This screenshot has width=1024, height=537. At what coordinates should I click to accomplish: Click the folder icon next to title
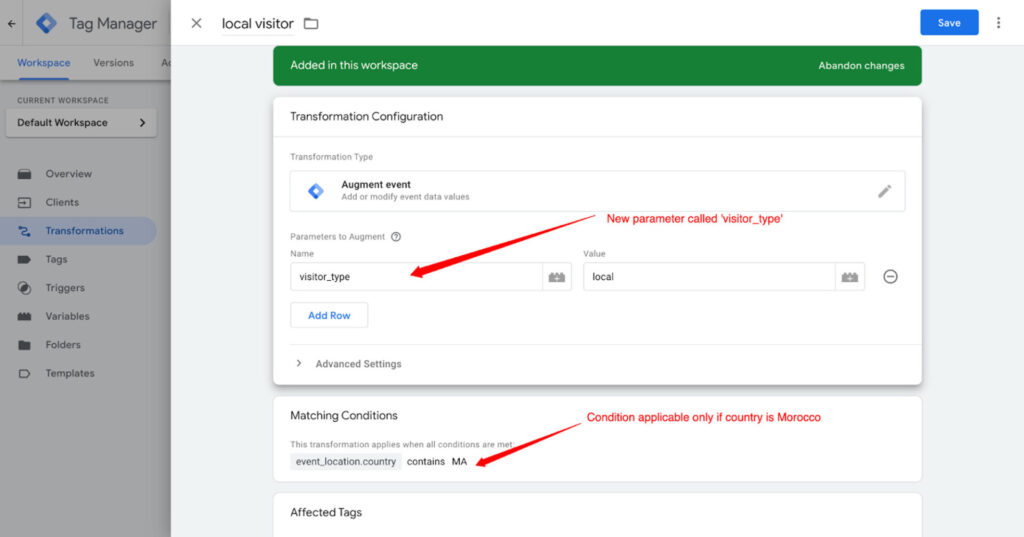coord(310,23)
